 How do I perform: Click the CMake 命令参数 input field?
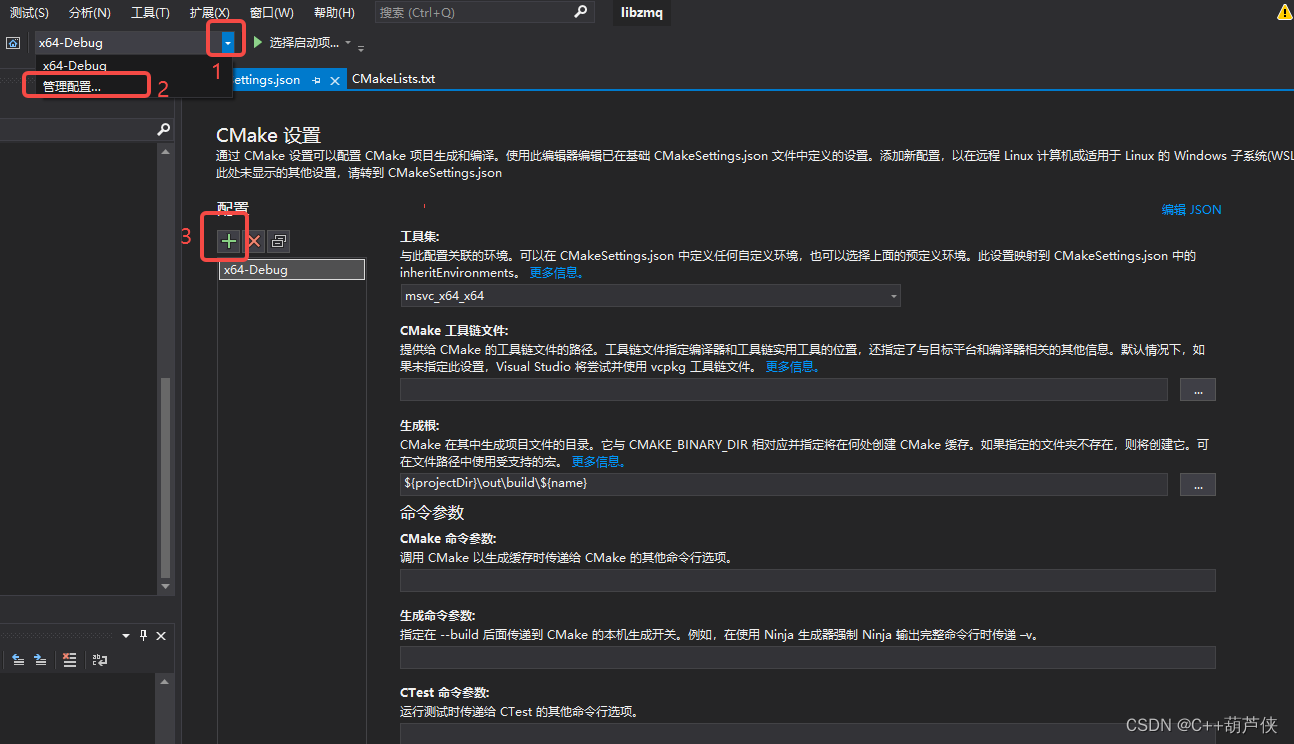pos(808,581)
